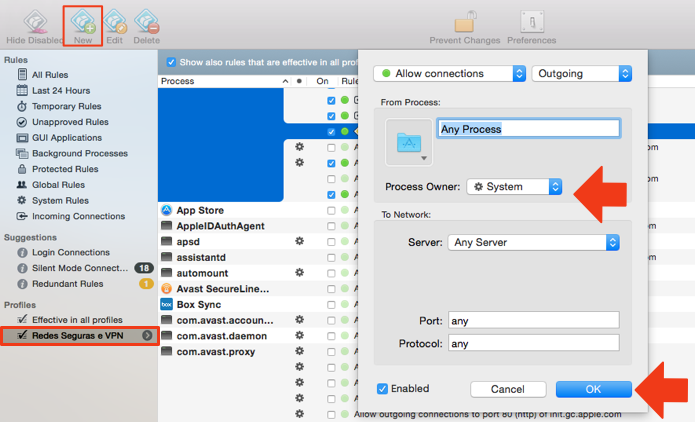Enable the App Store rule checkbox
Viewport: 695px width, 422px height.
click(x=331, y=211)
